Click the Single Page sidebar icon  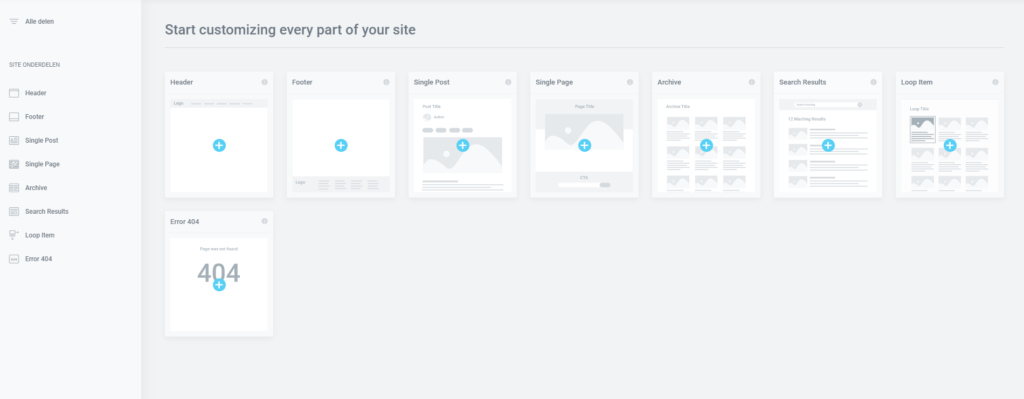tap(14, 164)
